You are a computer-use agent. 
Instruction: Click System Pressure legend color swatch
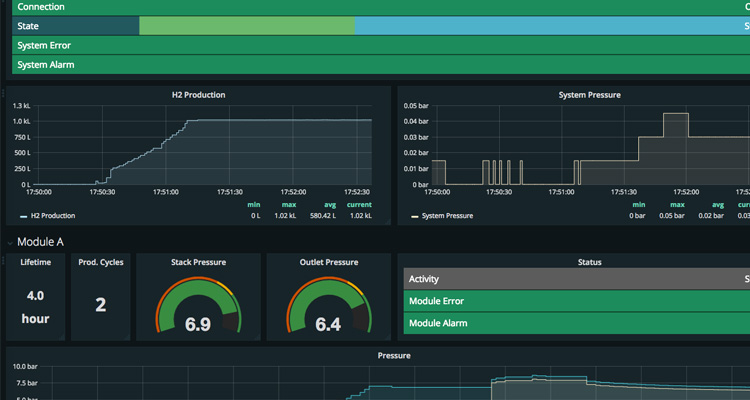pyautogui.click(x=415, y=215)
